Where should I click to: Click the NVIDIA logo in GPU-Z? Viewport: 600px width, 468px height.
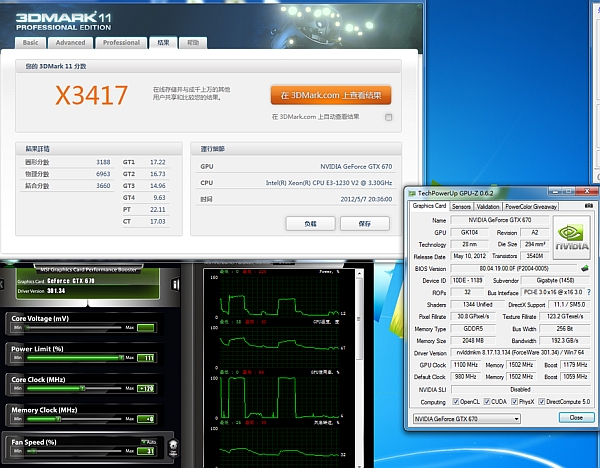pyautogui.click(x=571, y=237)
